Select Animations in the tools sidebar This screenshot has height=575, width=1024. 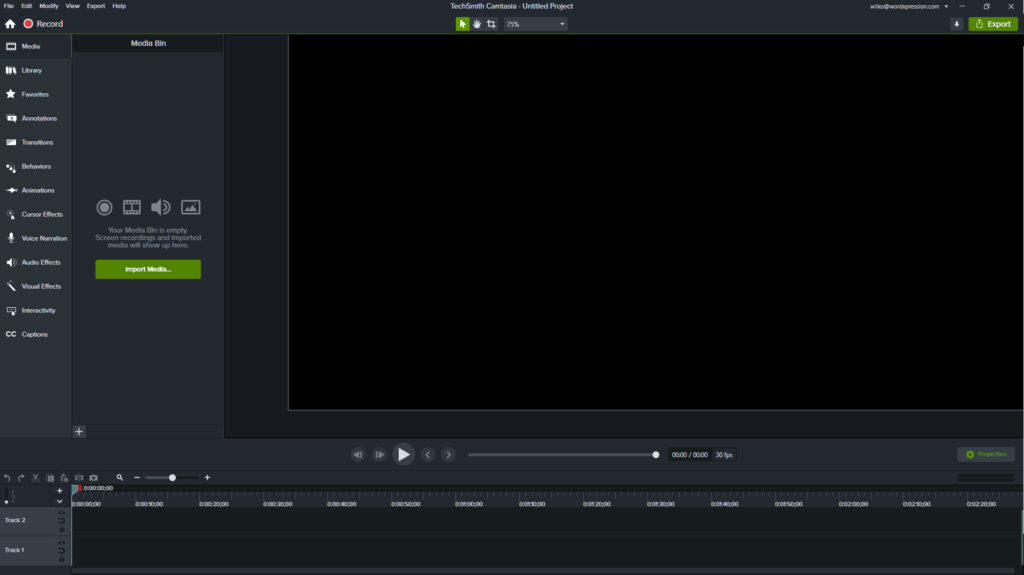tap(35, 190)
